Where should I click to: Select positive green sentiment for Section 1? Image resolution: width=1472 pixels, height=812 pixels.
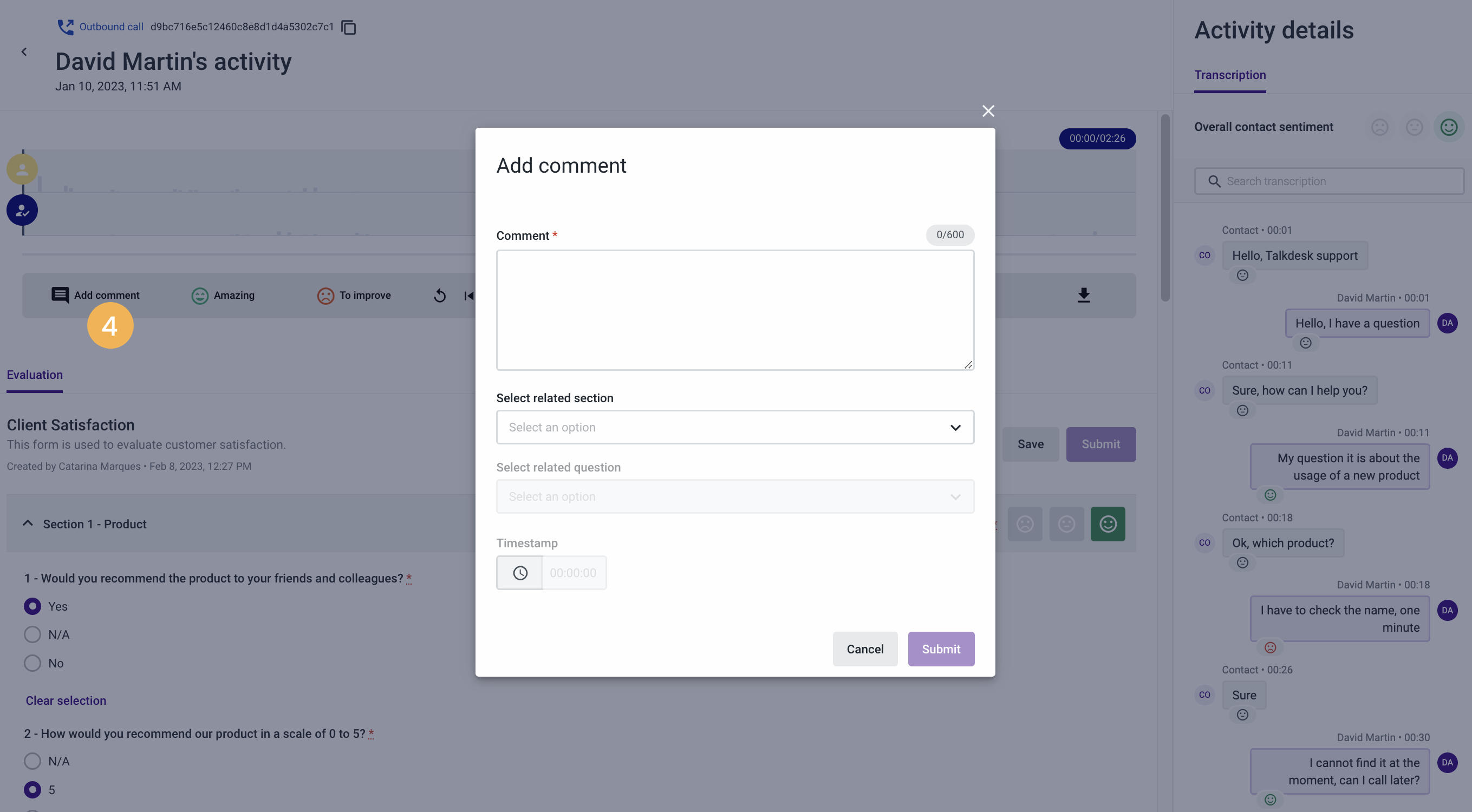tap(1108, 523)
